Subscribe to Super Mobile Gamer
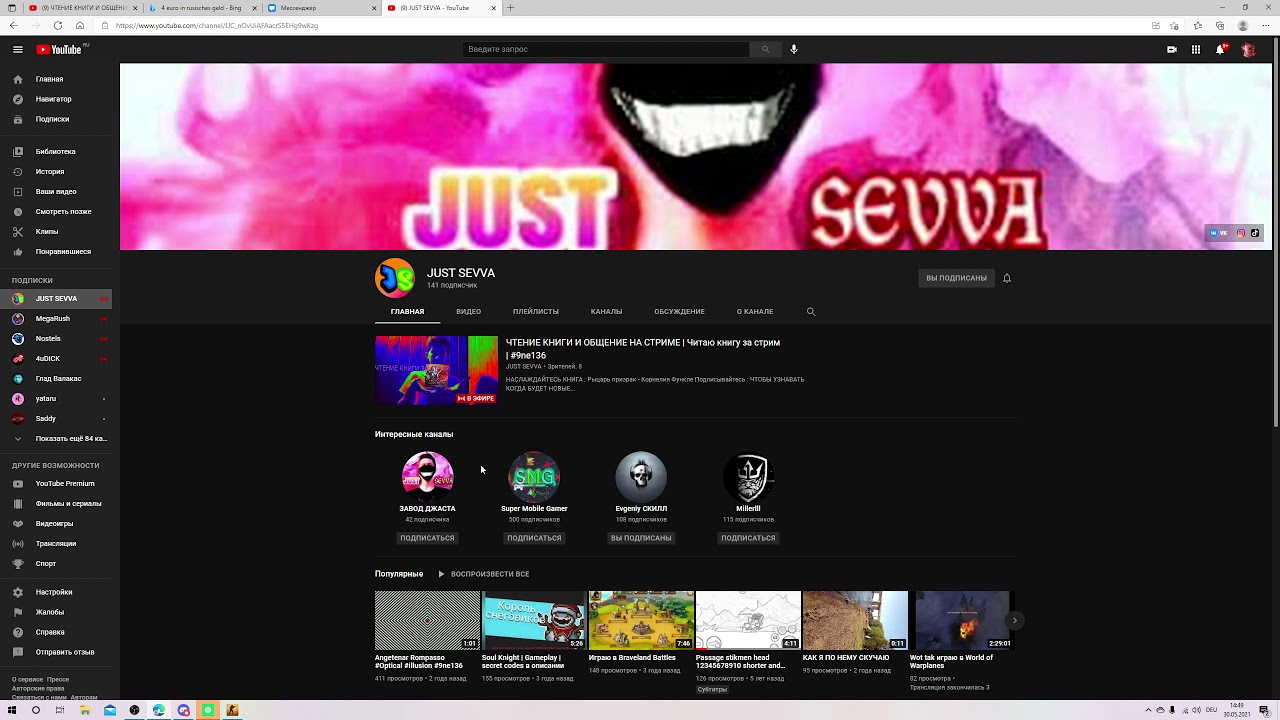Screen dimensions: 1280x720 (534, 538)
